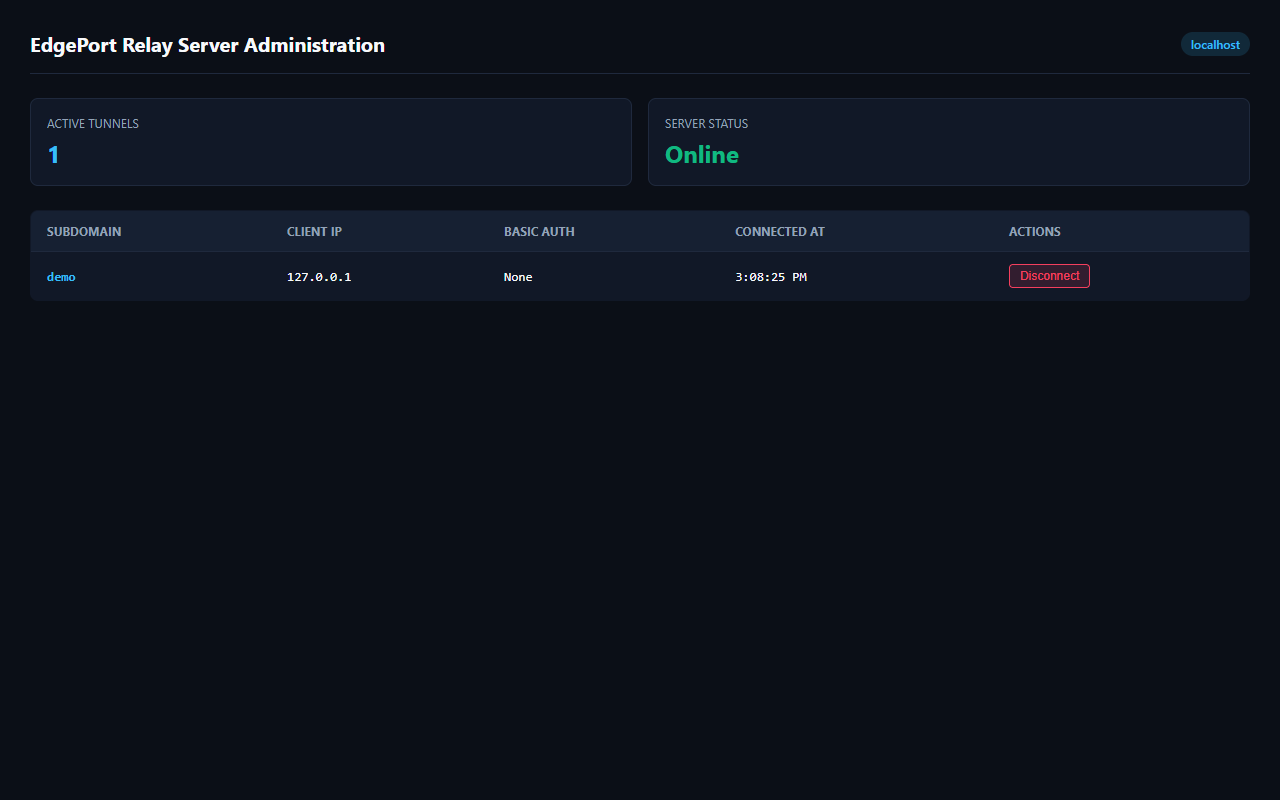Open the demo subdomain link
Screen dimensions: 1280x800
61,277
